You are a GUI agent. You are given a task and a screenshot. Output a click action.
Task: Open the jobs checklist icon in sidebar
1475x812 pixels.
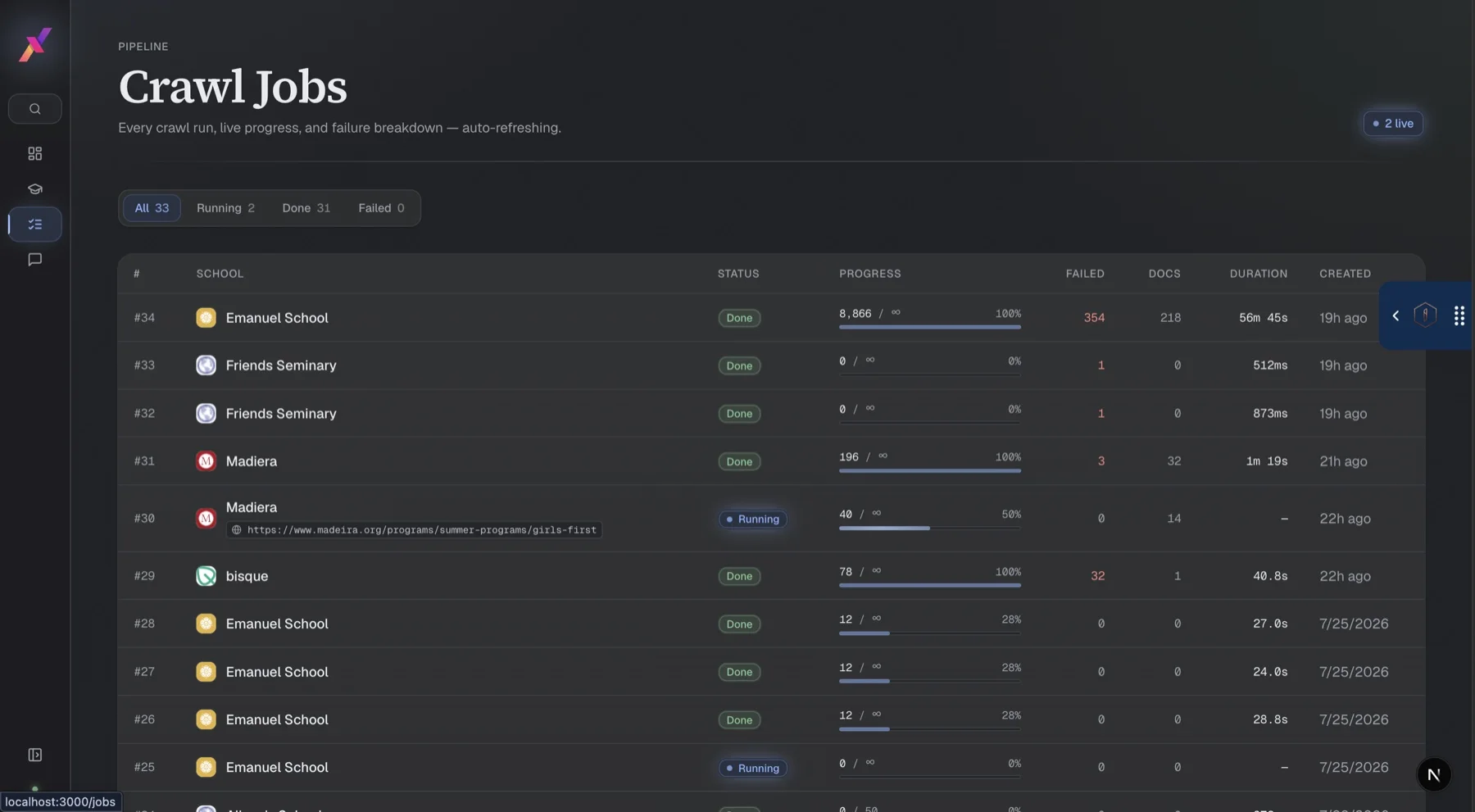tap(35, 225)
